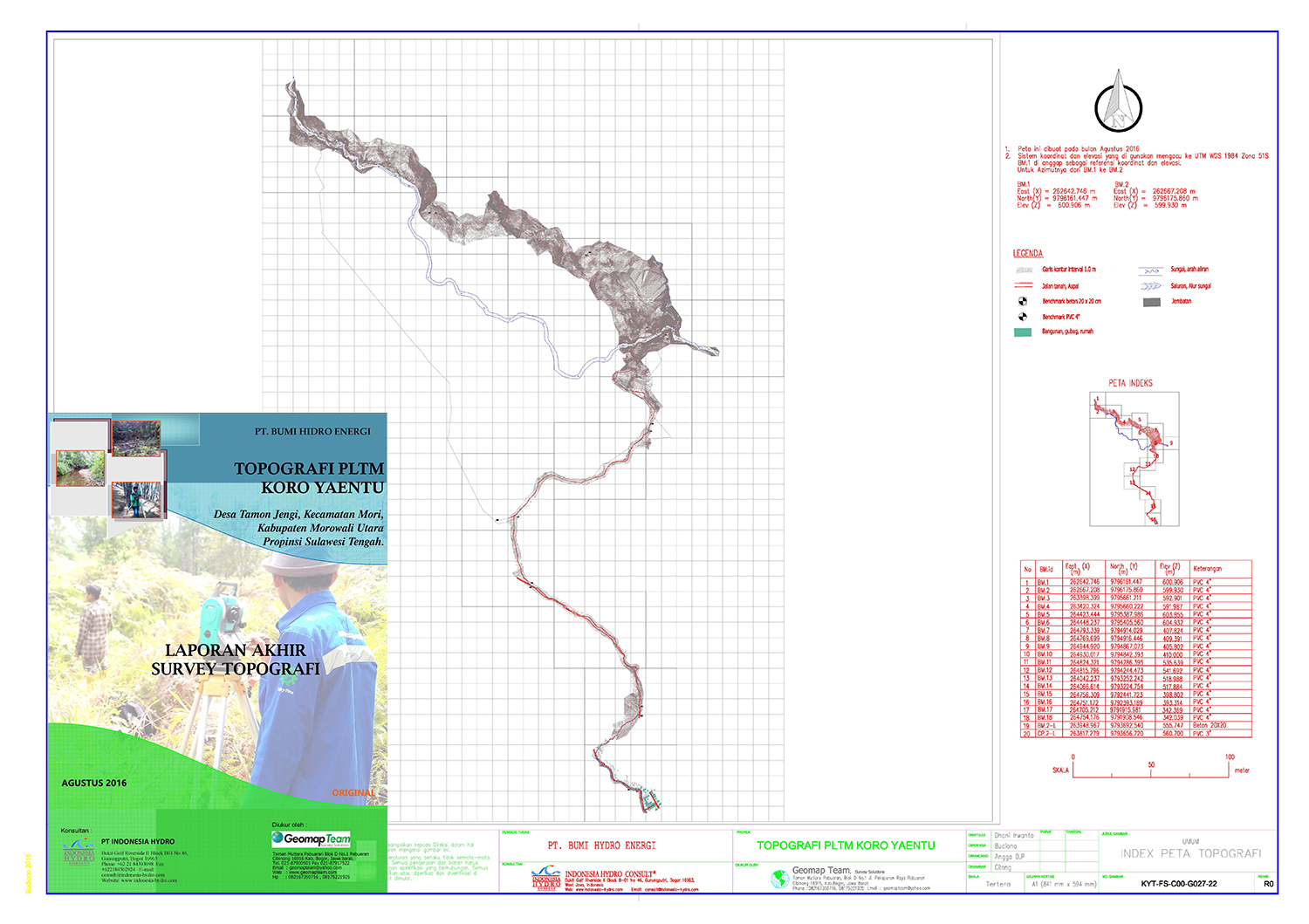Click the Geomap Team globe logo in title block

[x=779, y=880]
